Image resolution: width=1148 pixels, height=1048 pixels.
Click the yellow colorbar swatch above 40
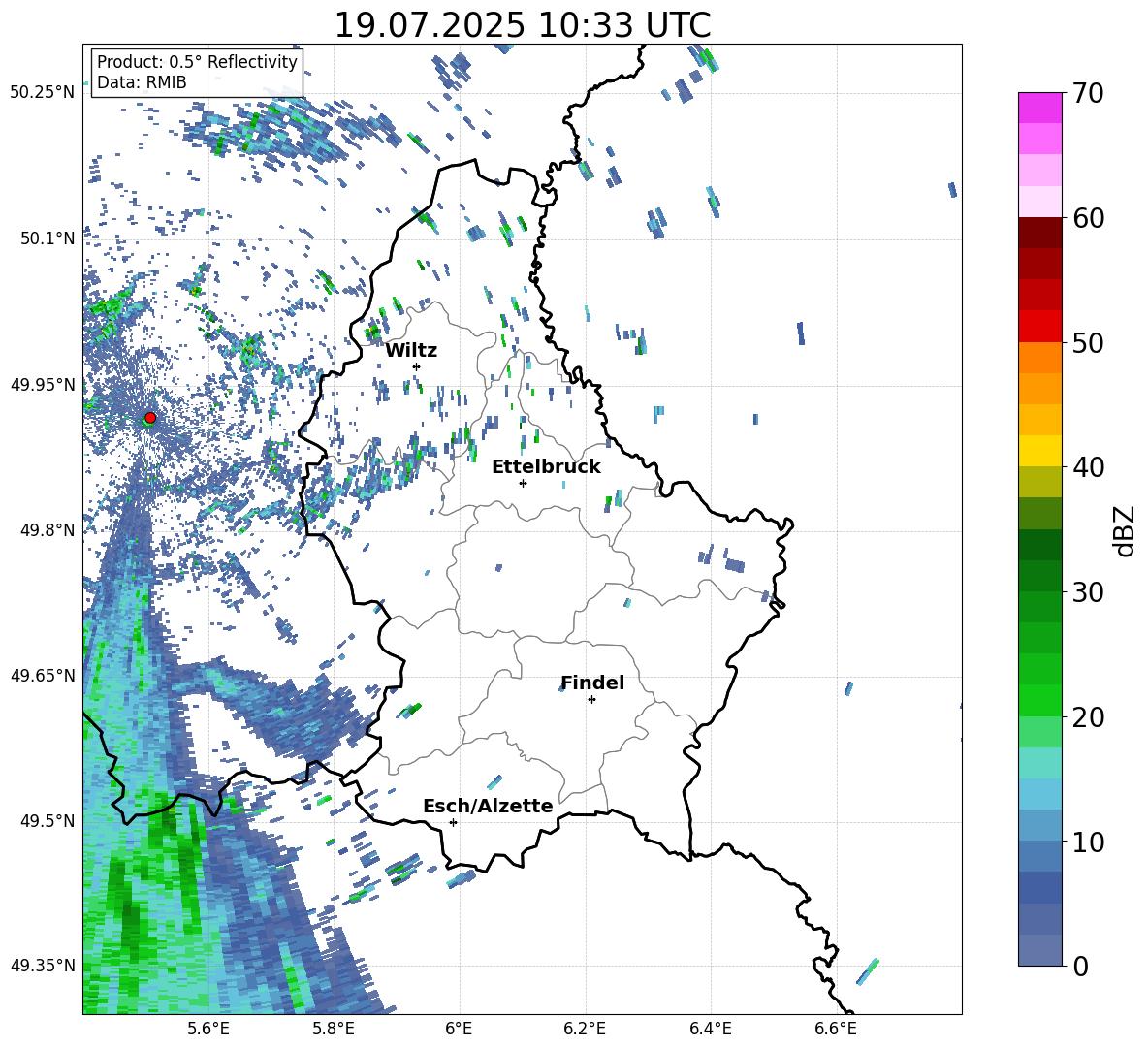tap(1039, 451)
